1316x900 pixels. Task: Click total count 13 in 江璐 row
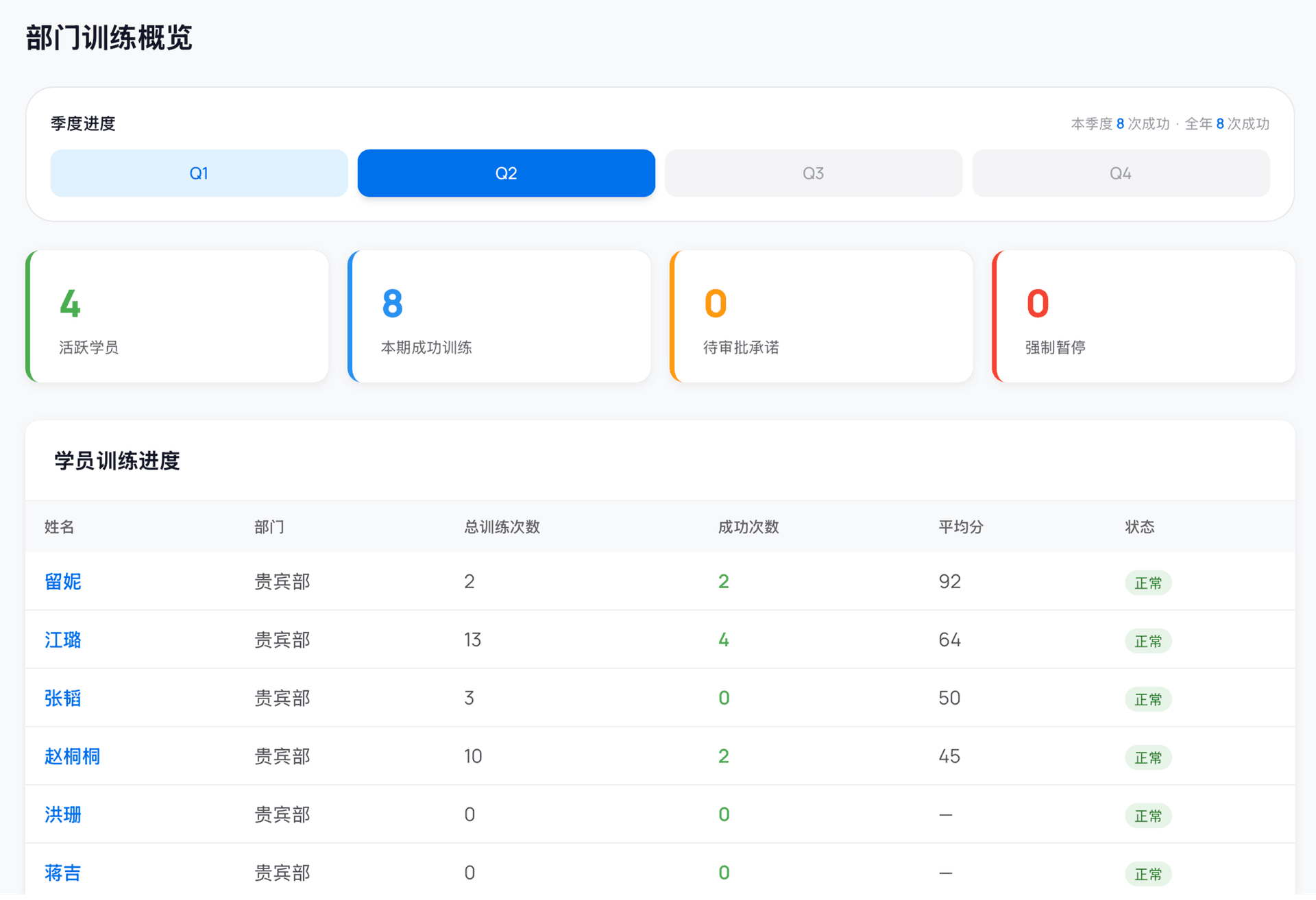pos(473,640)
